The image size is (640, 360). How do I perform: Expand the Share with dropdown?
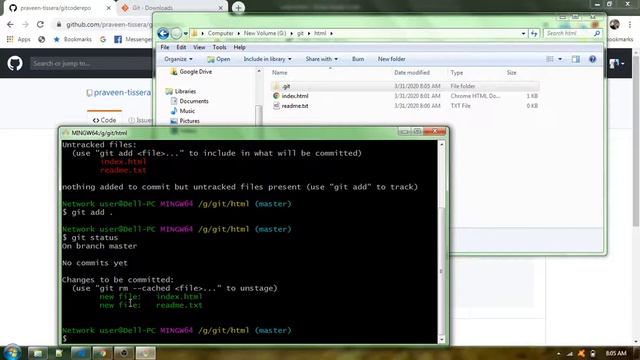point(322,59)
